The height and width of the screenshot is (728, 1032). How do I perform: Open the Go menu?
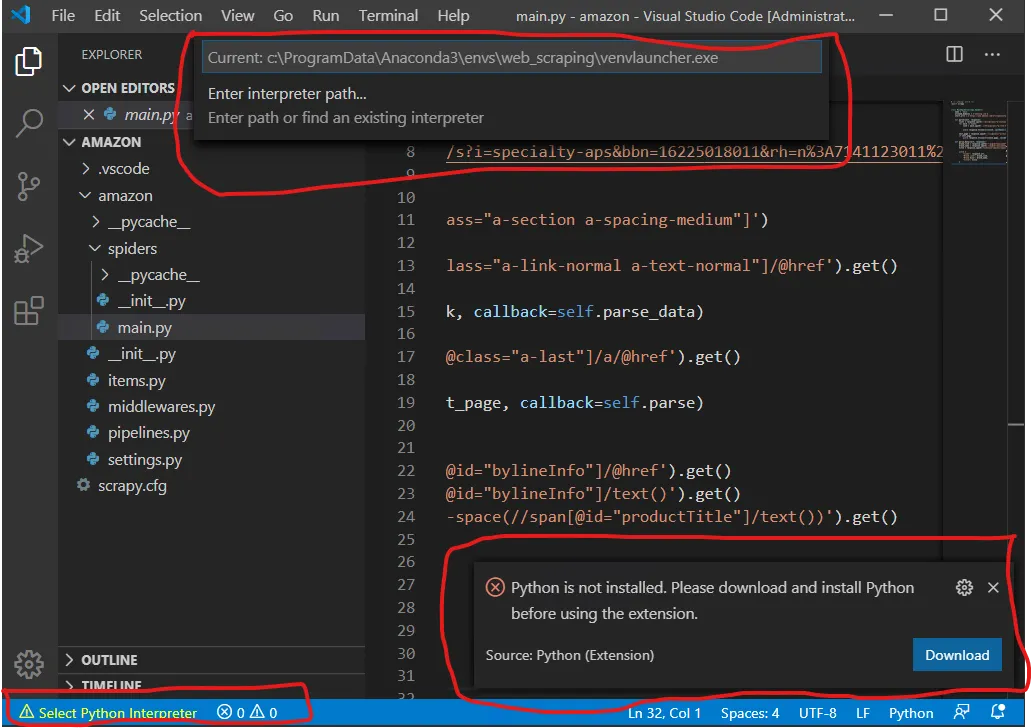(283, 15)
